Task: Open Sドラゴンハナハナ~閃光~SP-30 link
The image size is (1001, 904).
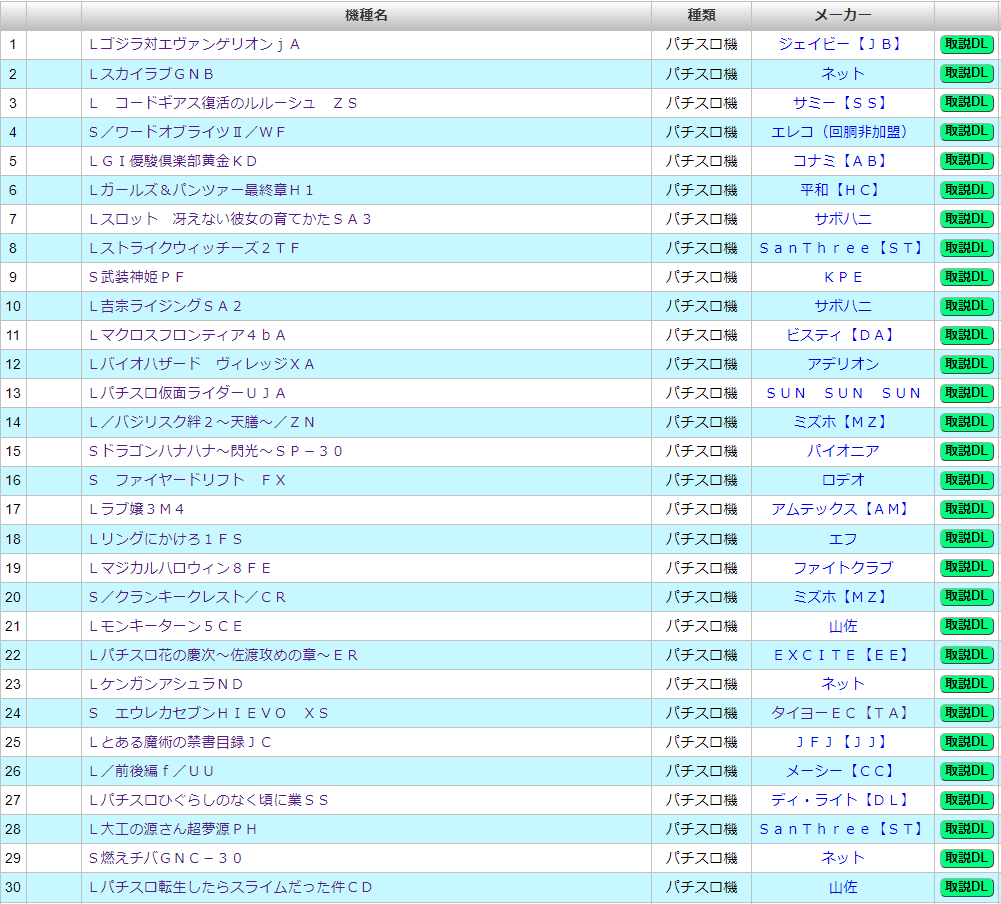Action: pos(216,451)
